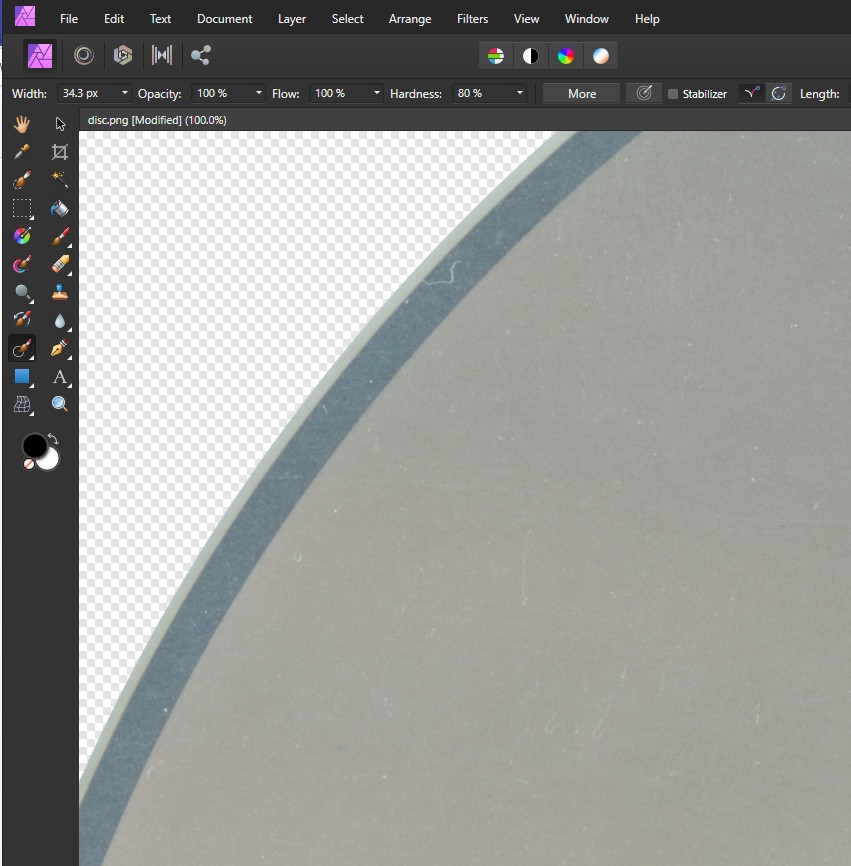Activate the Clone stamp tool

click(x=60, y=292)
